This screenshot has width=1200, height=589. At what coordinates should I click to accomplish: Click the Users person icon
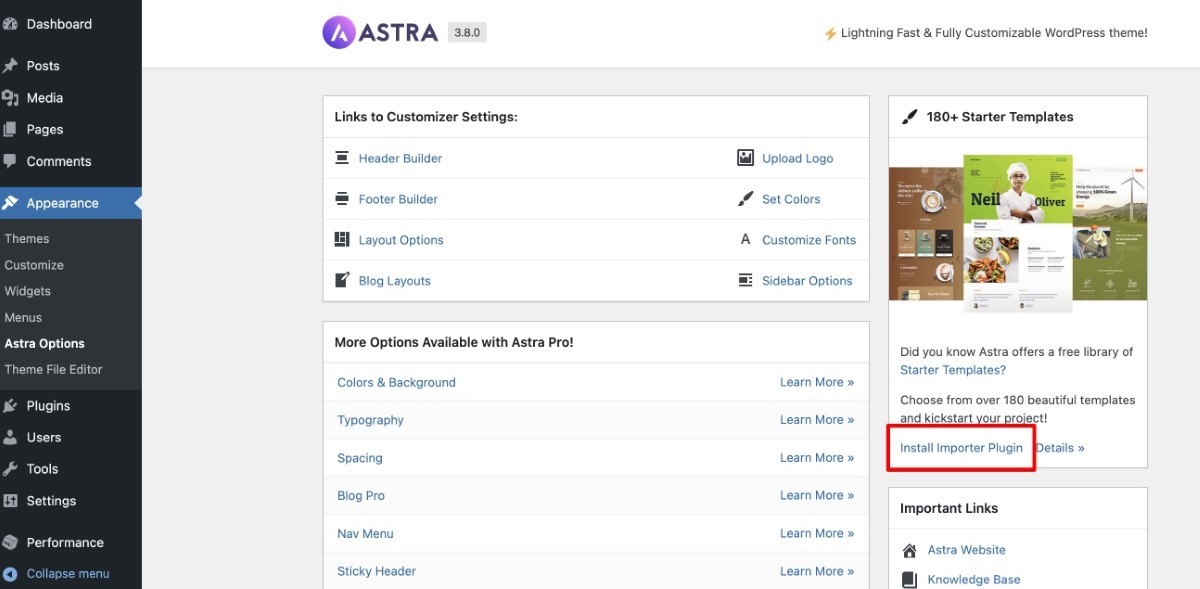[x=10, y=438]
